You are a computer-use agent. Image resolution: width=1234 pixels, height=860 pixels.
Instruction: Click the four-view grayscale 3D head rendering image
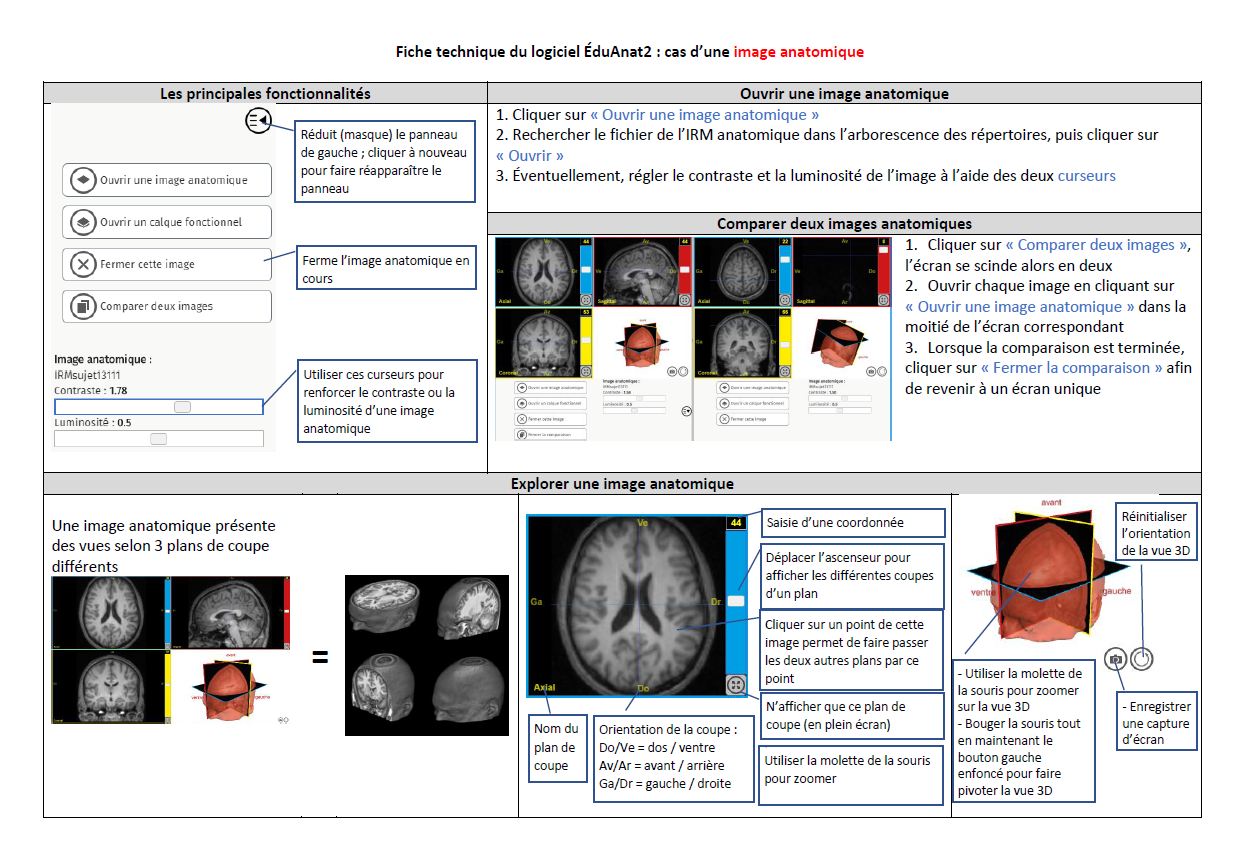click(426, 655)
